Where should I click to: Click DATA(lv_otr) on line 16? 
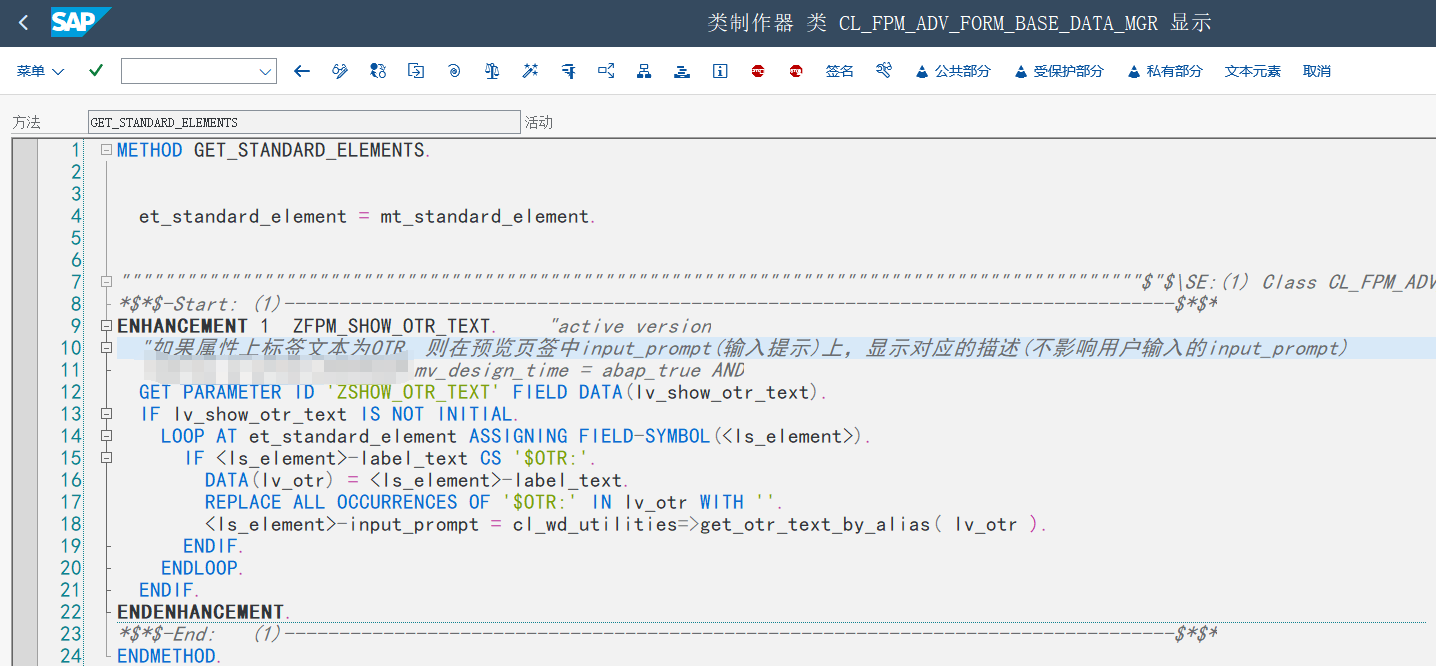click(x=270, y=480)
